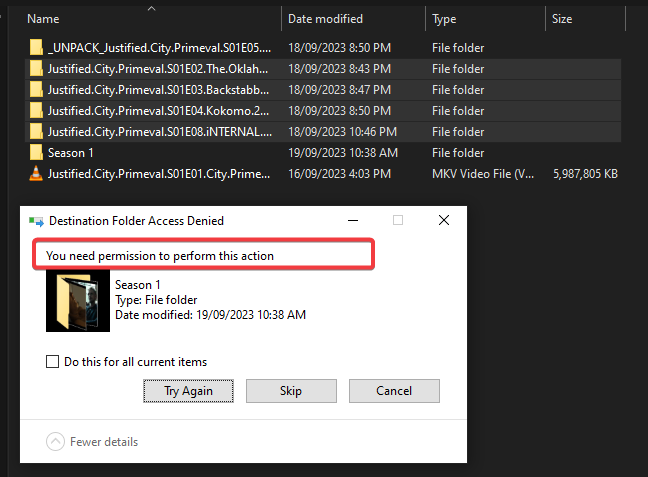Collapse details with the Fewer details chevron
The image size is (648, 477).
pyautogui.click(x=55, y=441)
